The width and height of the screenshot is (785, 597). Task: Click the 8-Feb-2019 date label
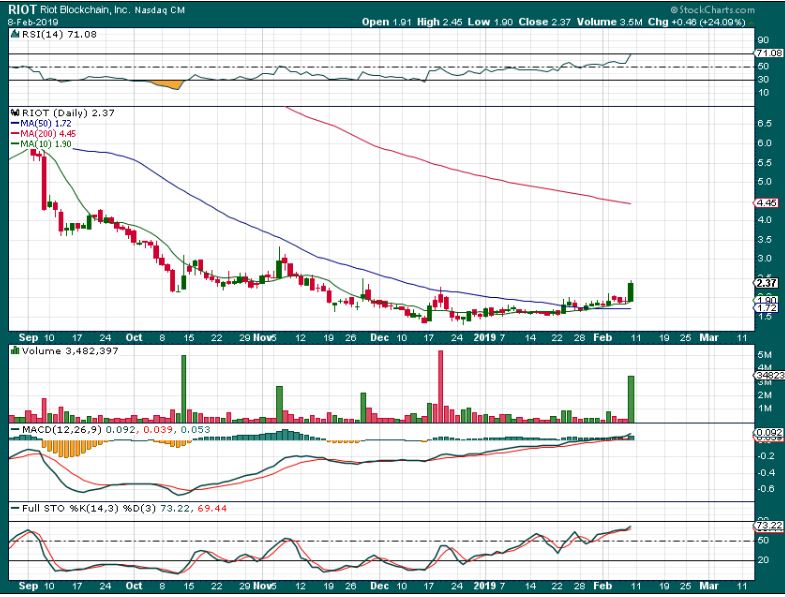(33, 22)
